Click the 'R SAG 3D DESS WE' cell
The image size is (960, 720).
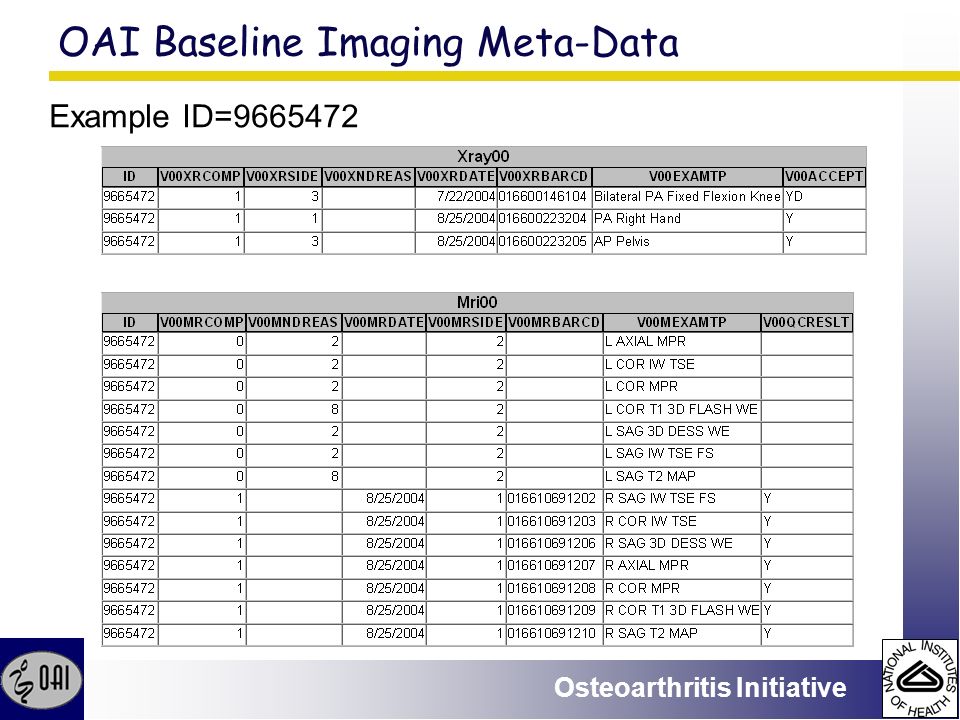tap(682, 544)
